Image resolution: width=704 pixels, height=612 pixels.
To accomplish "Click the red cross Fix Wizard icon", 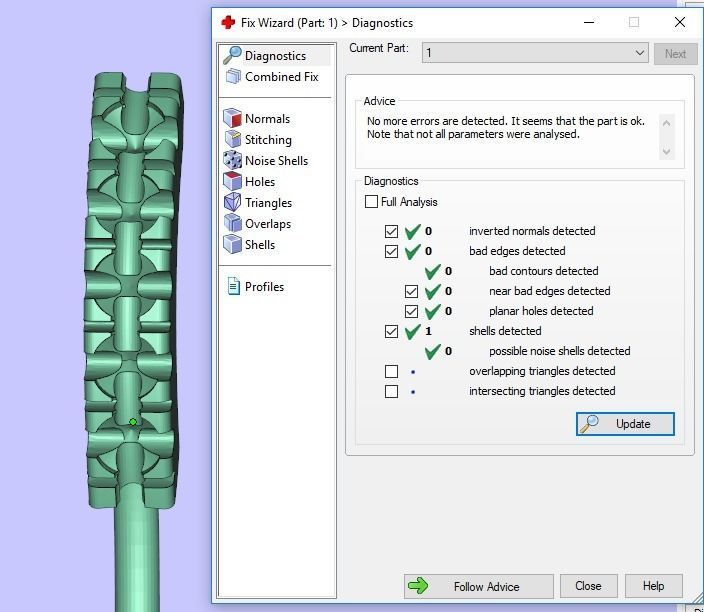I will [x=229, y=22].
